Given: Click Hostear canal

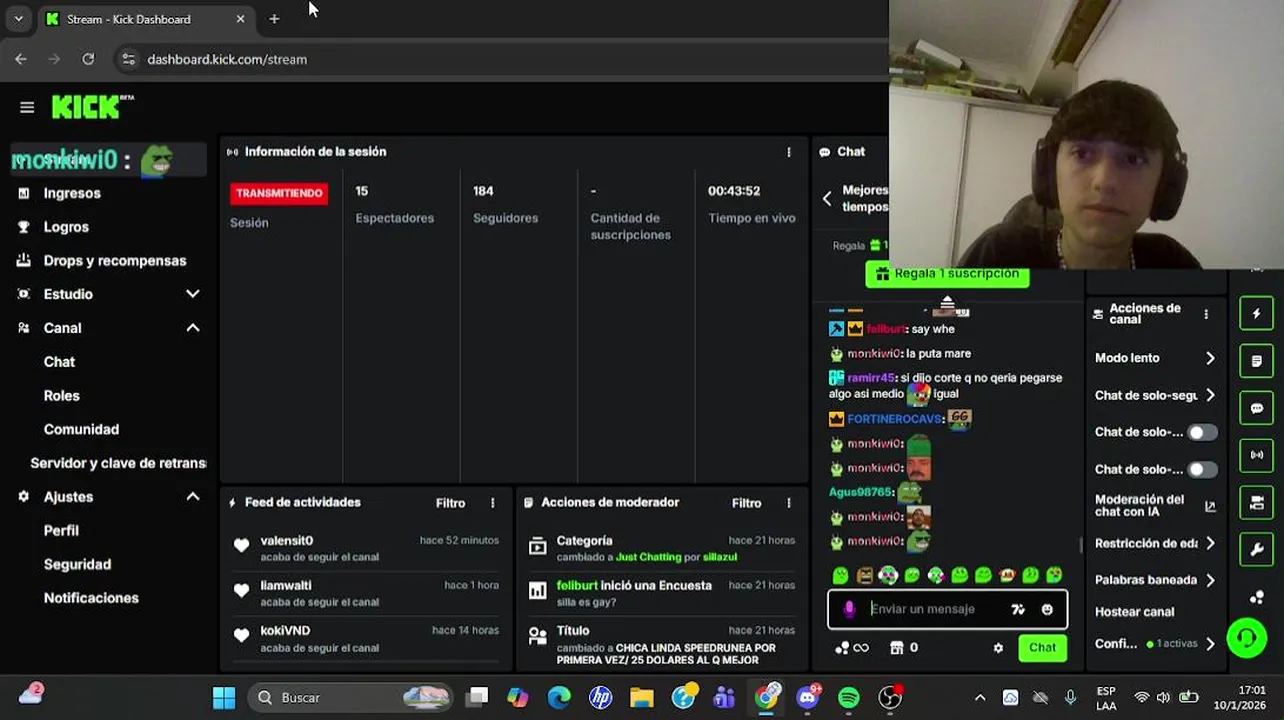Looking at the screenshot, I should click(x=1134, y=612).
